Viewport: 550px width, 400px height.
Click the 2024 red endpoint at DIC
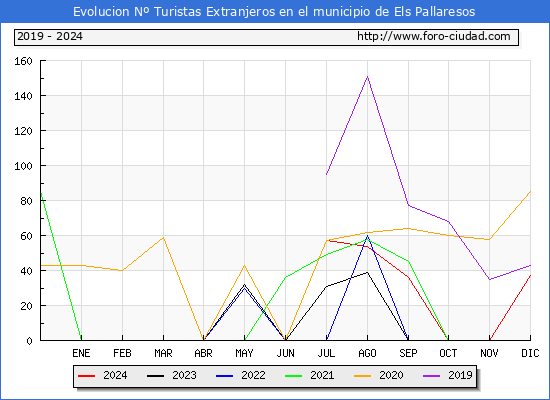530,275
